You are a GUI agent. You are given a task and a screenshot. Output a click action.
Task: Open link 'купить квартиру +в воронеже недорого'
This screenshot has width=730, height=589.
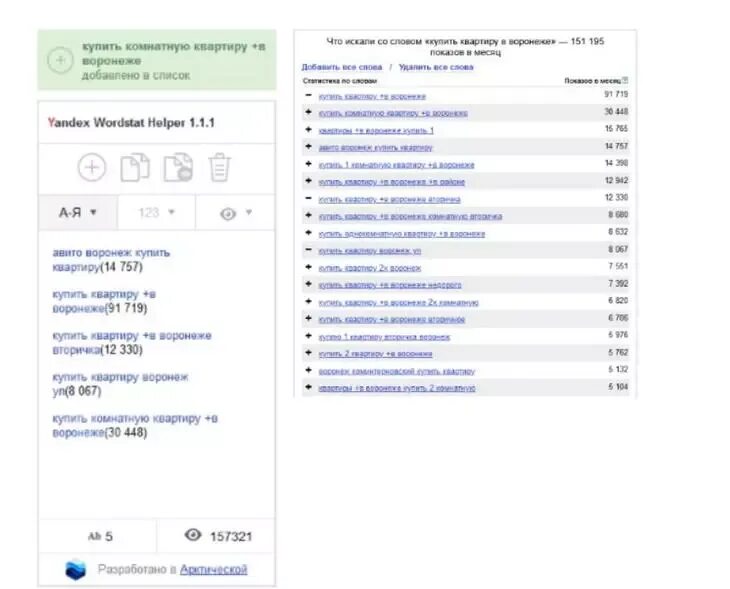tap(390, 285)
